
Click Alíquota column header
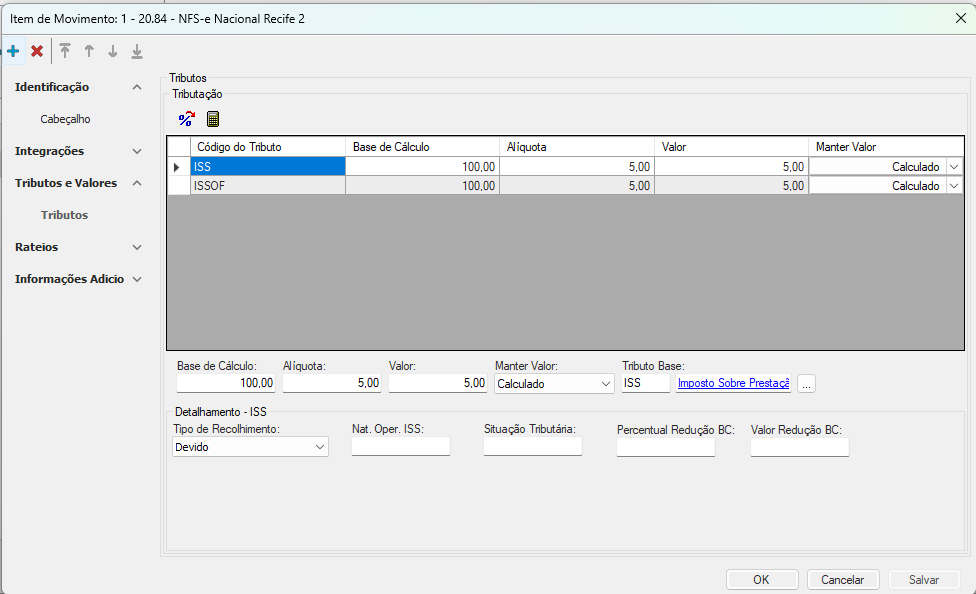point(577,147)
